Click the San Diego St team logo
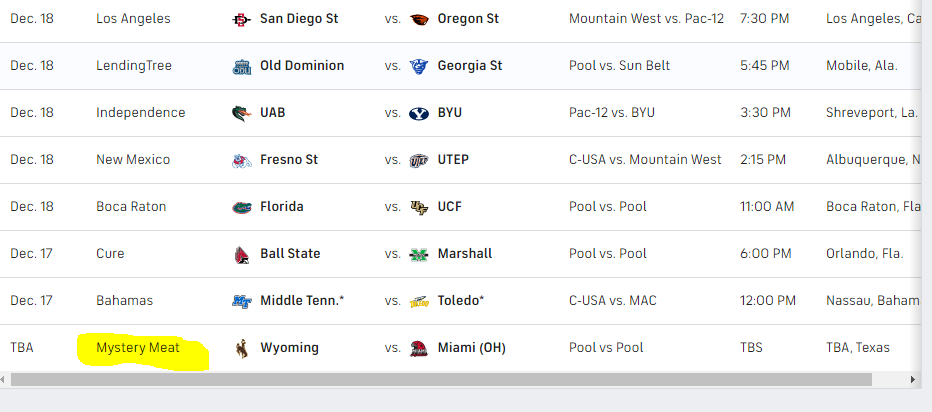The image size is (932, 412). (x=241, y=20)
